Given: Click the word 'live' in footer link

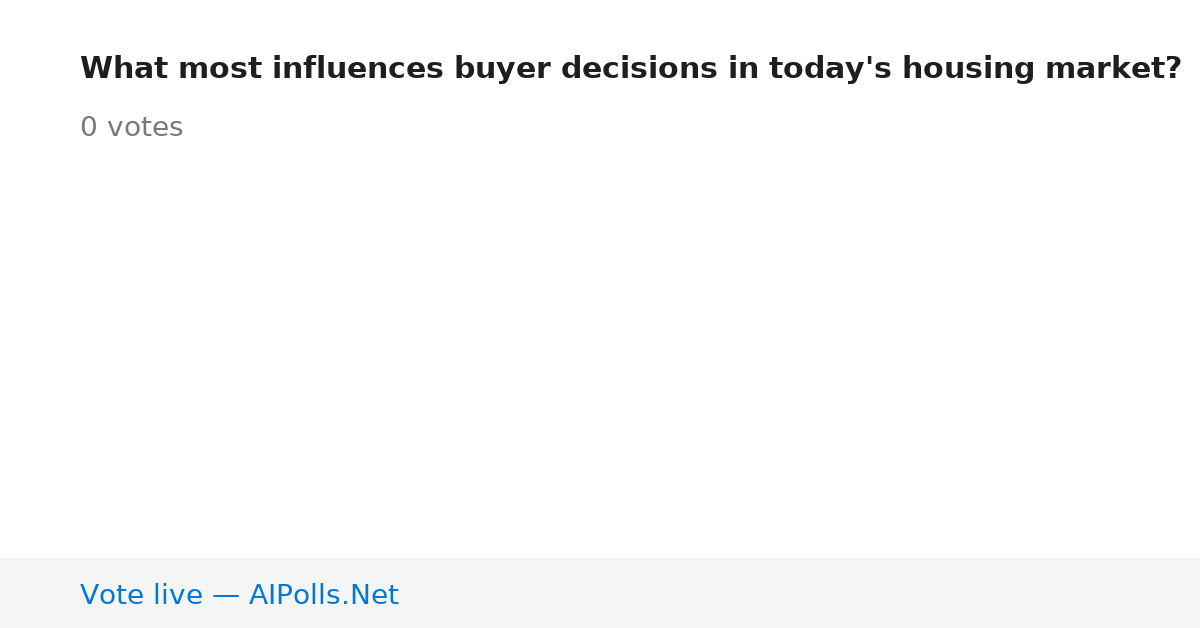Looking at the screenshot, I should pos(176,595).
